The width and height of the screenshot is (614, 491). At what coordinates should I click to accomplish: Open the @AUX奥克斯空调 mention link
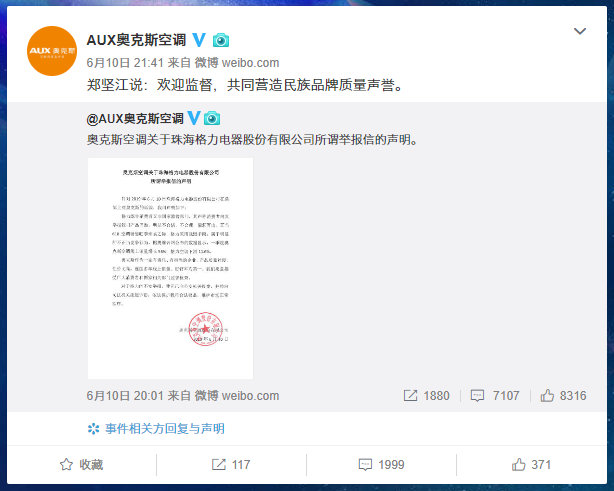(135, 118)
